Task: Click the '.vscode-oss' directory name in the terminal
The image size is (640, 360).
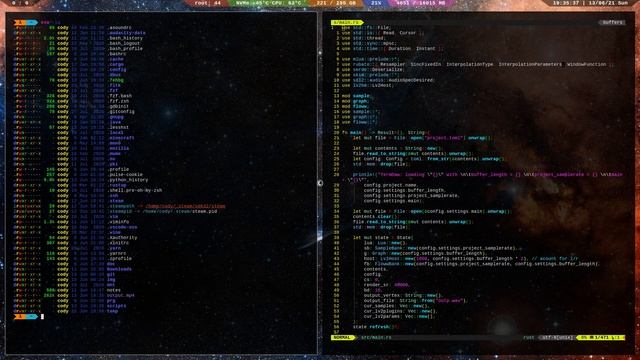Action: click(x=122, y=227)
